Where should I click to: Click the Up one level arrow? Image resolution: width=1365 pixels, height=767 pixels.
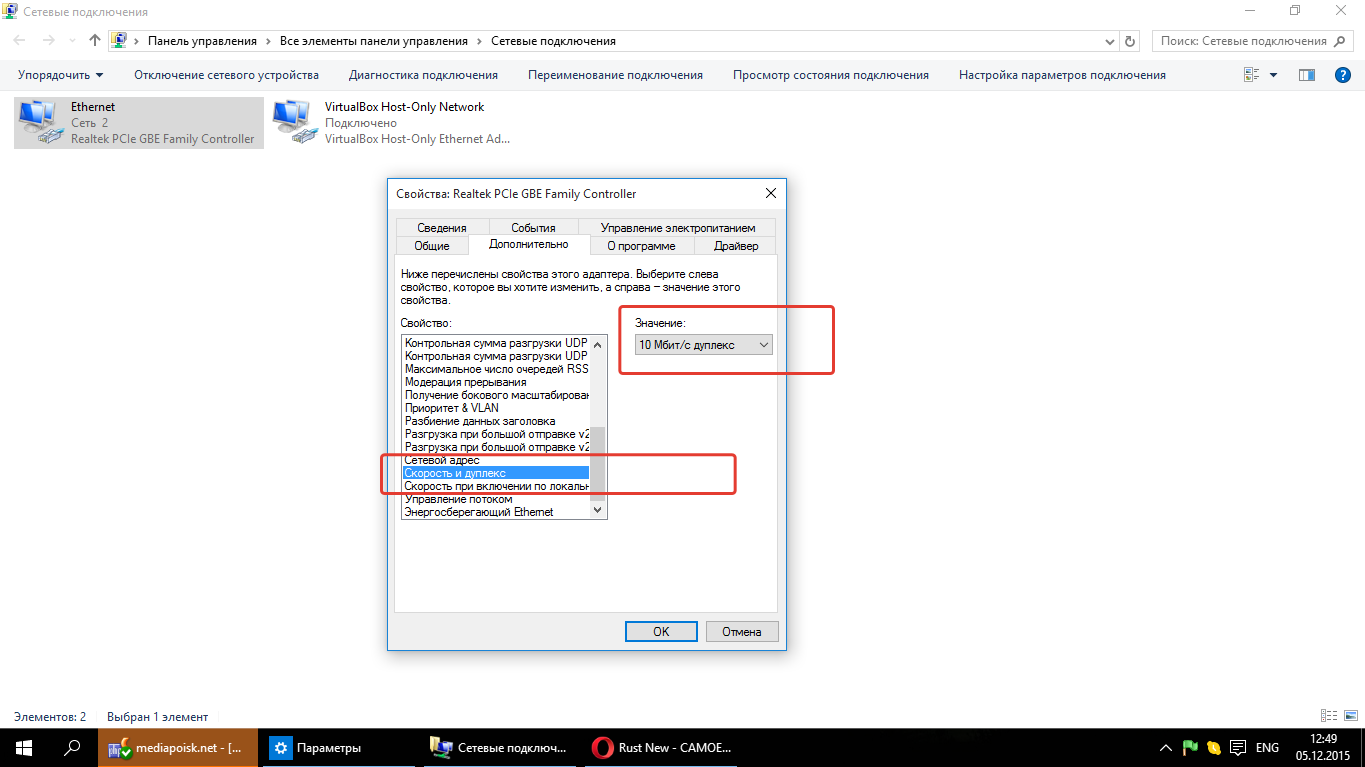click(x=95, y=41)
